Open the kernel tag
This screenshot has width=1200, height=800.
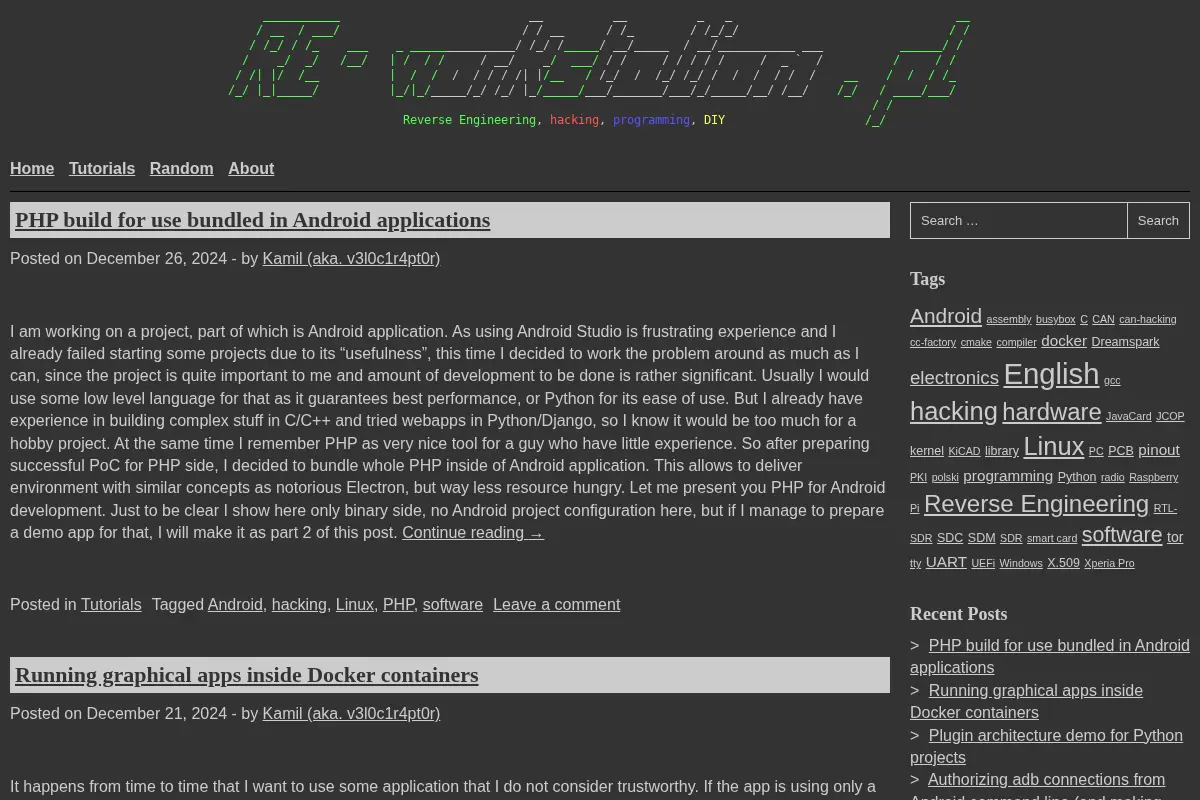[x=927, y=451]
